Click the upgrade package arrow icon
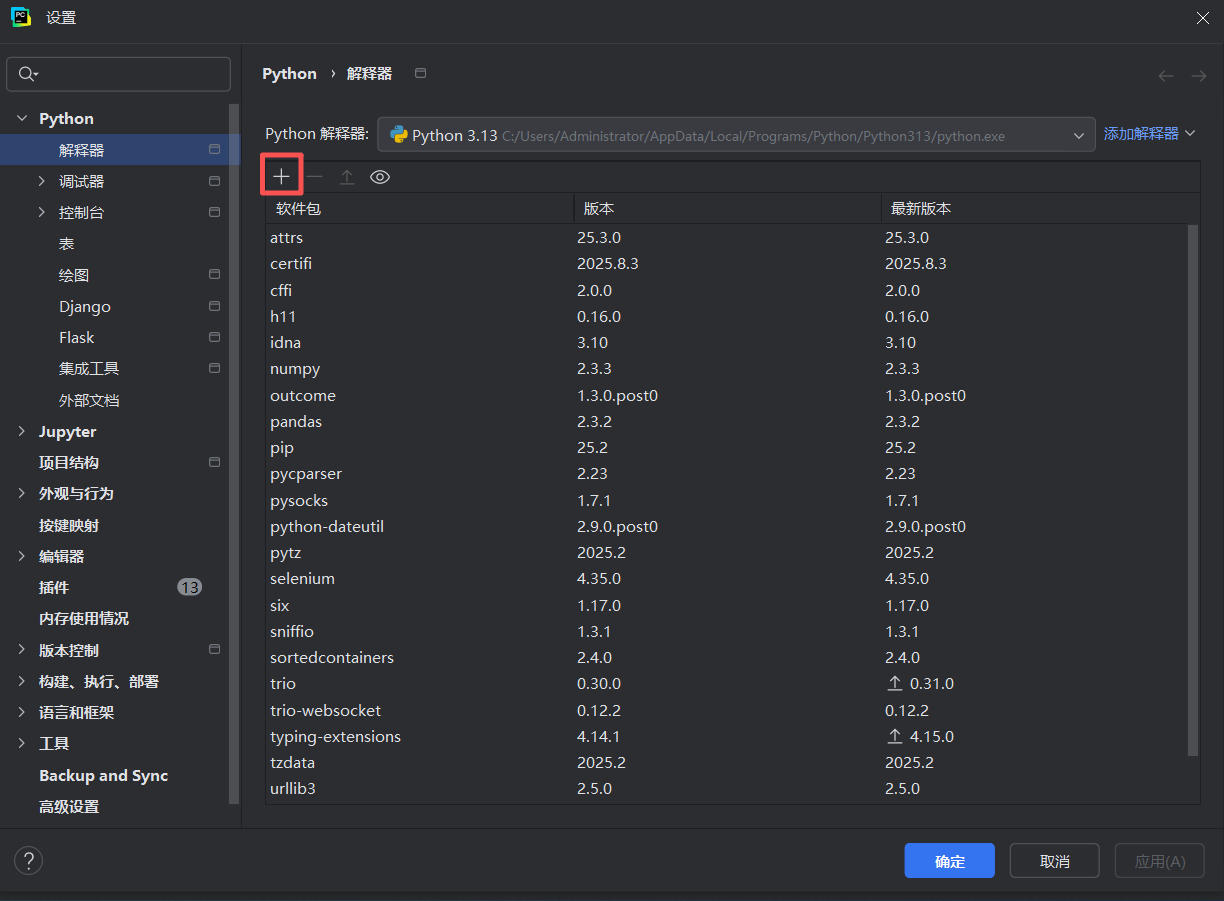This screenshot has width=1224, height=901. pyautogui.click(x=347, y=177)
